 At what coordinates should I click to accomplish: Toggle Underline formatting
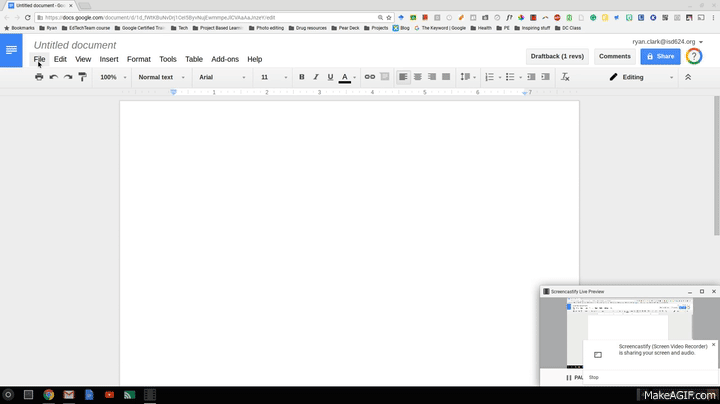coord(330,77)
